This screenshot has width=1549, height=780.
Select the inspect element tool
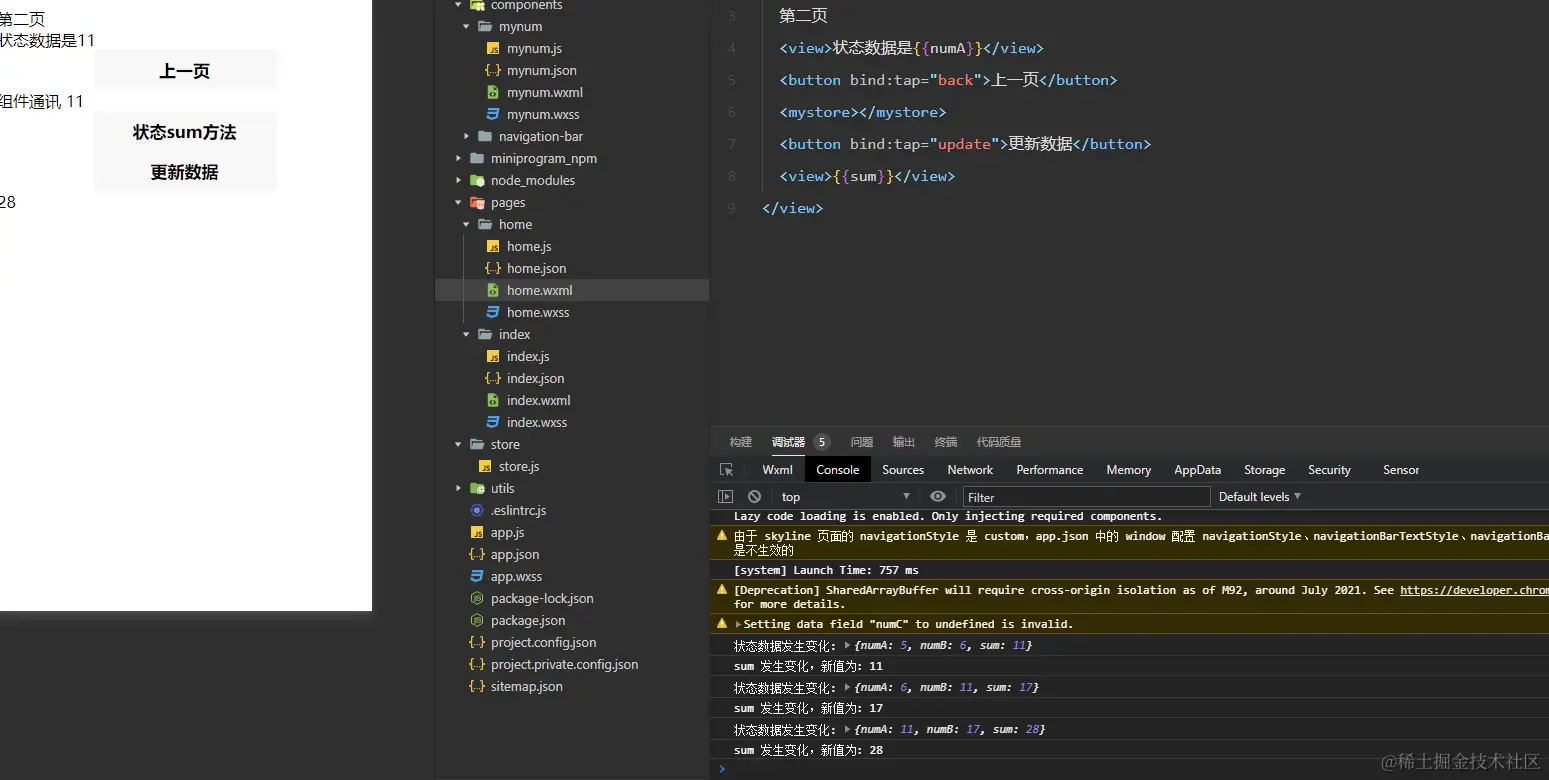727,469
